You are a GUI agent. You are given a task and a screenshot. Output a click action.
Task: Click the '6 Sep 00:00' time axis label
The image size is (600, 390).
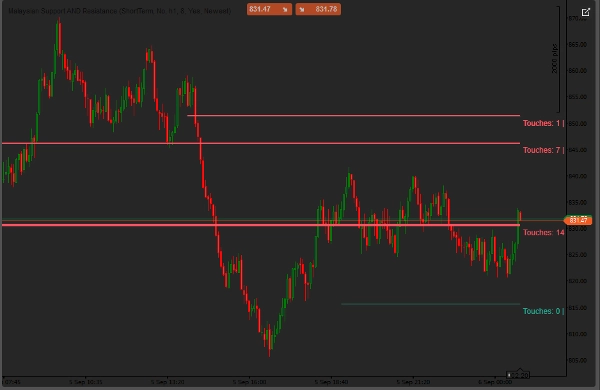[x=495, y=382]
